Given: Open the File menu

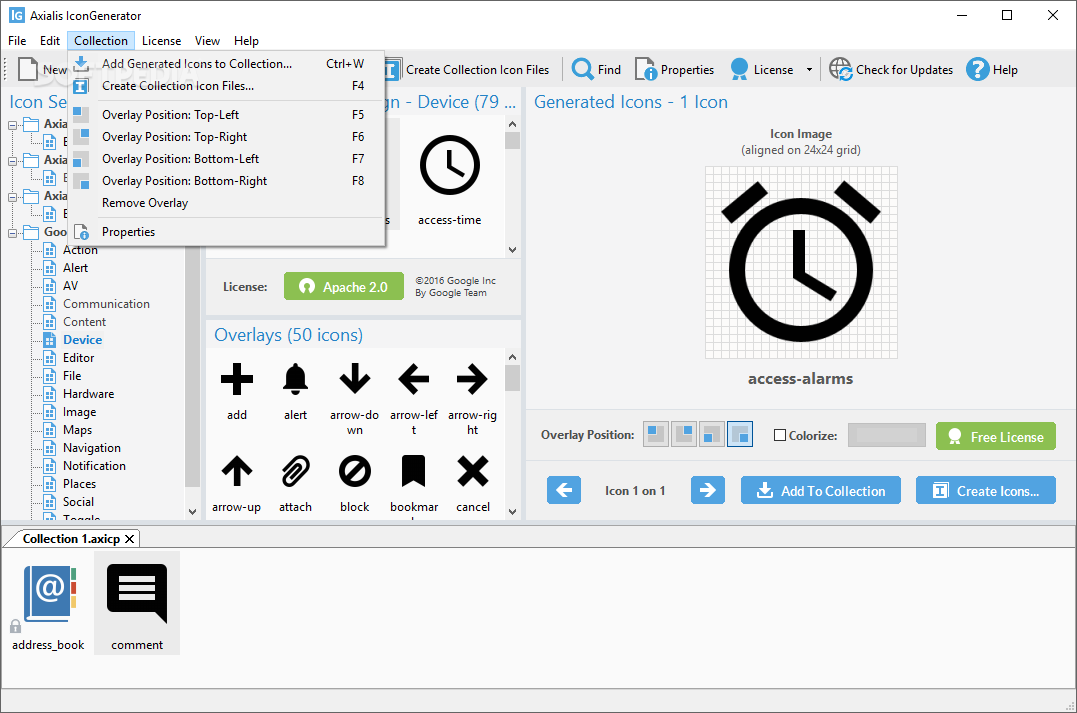Looking at the screenshot, I should coord(17,41).
